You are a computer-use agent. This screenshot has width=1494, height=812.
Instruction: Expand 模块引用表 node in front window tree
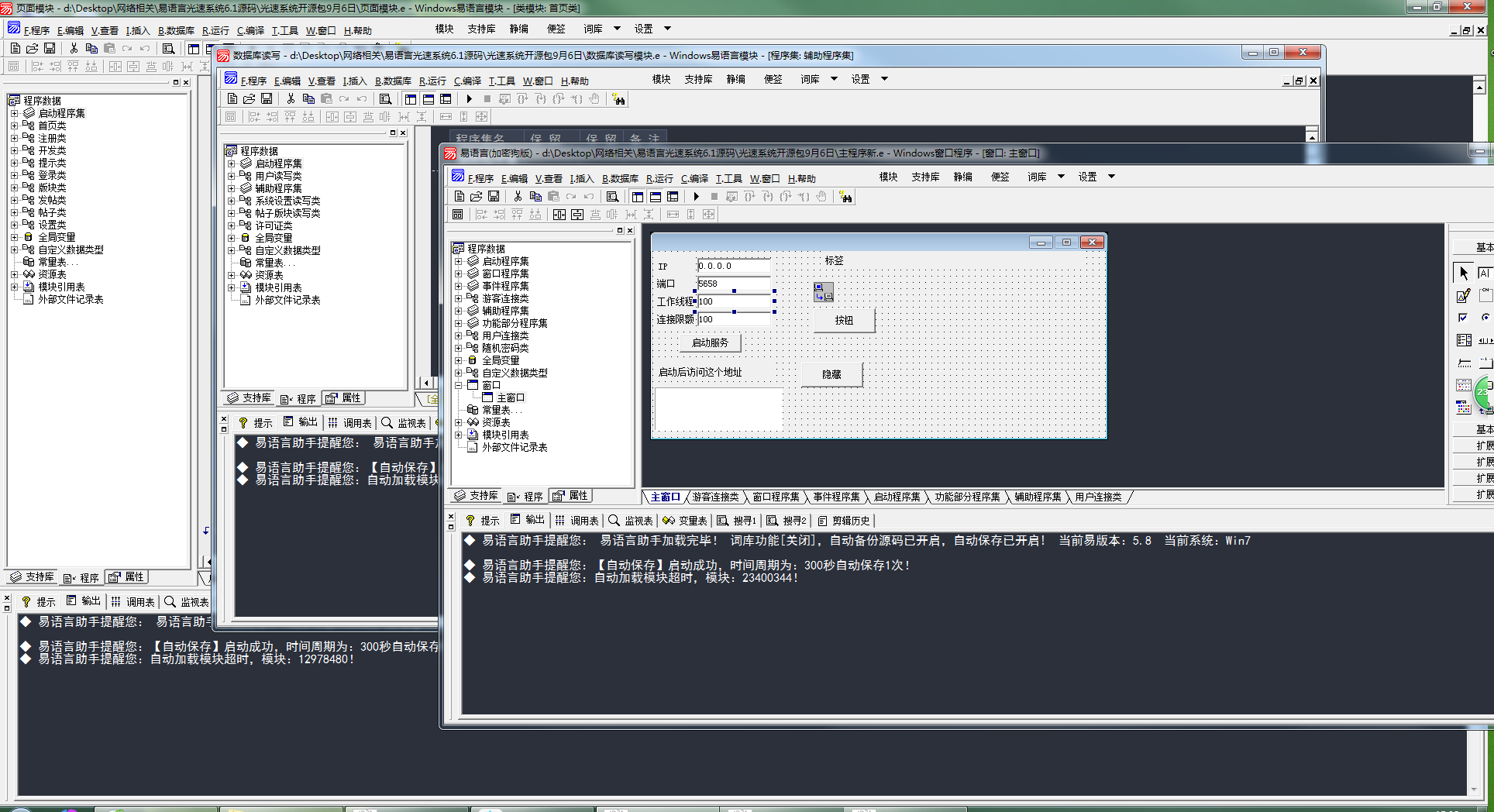point(458,435)
